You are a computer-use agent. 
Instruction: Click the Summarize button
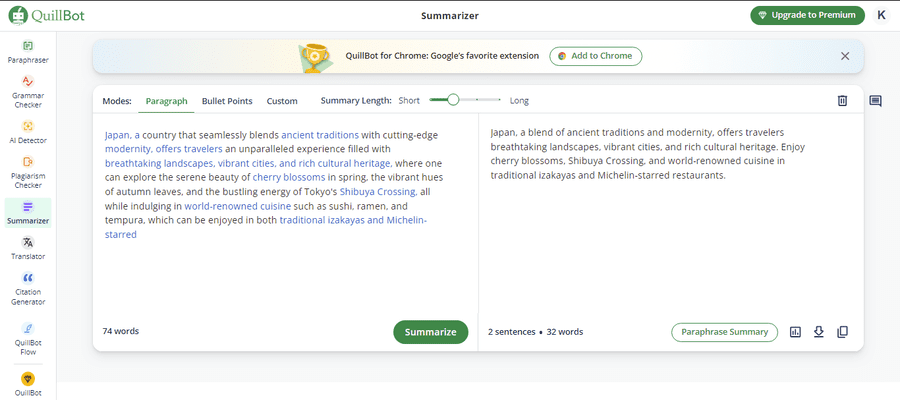[430, 332]
